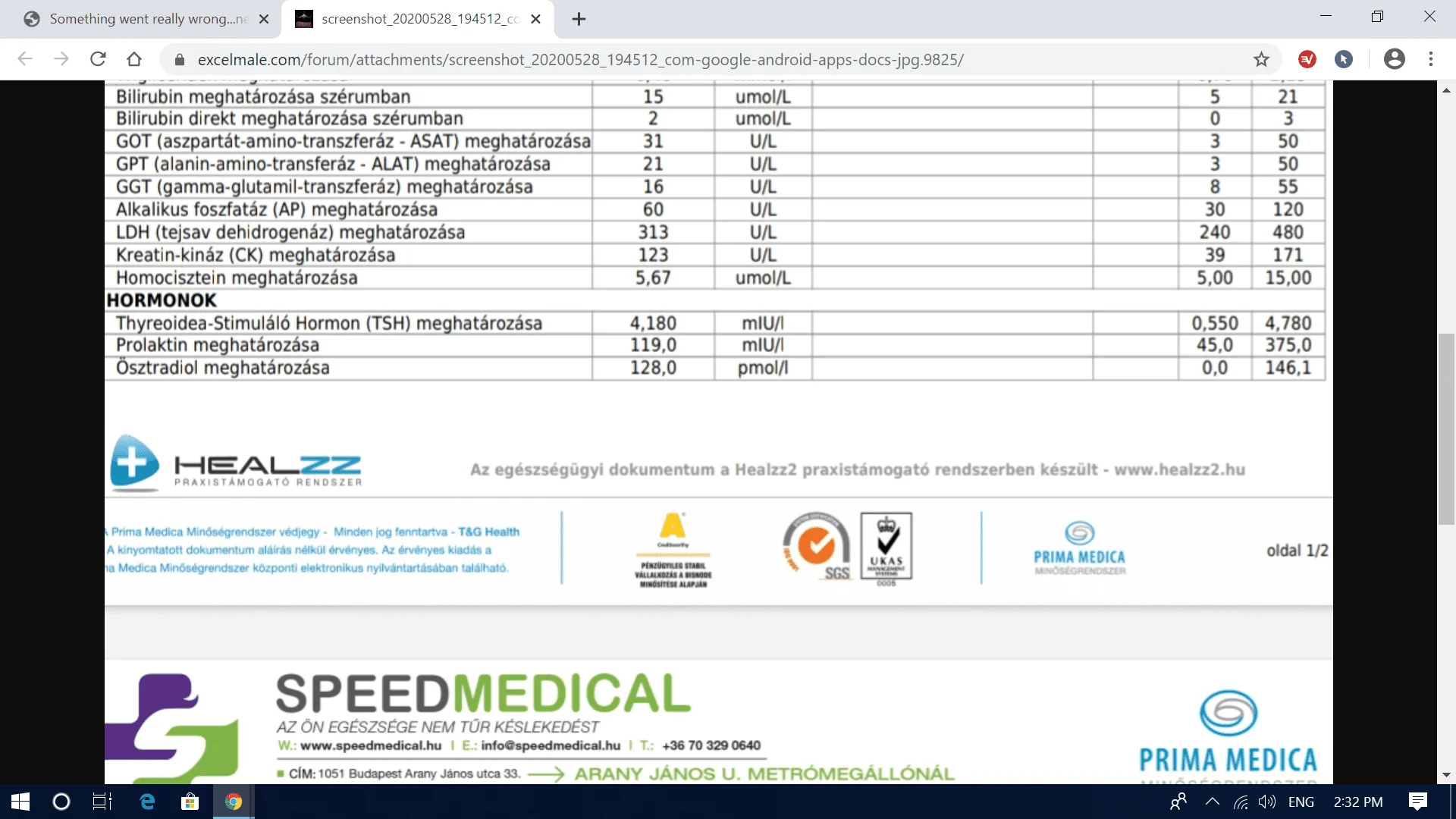Open Task View in the taskbar

tap(102, 802)
